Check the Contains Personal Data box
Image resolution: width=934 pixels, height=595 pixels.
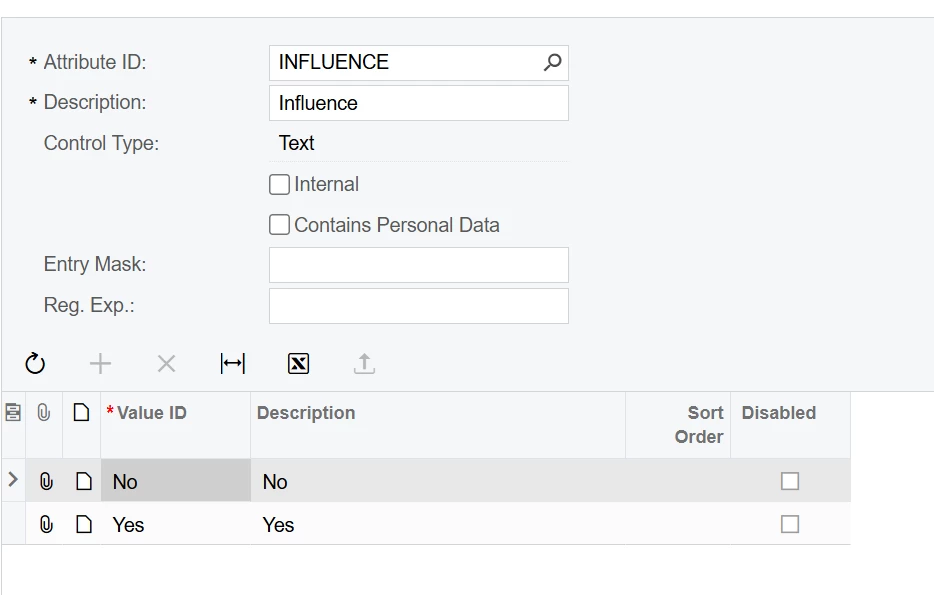click(280, 226)
